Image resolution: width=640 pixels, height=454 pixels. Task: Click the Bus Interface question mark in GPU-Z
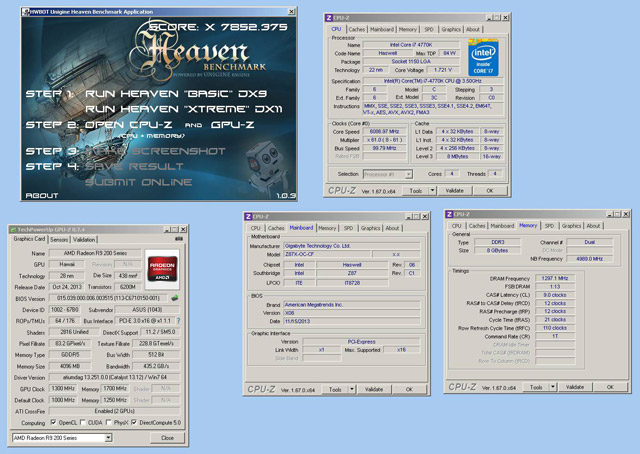178,321
